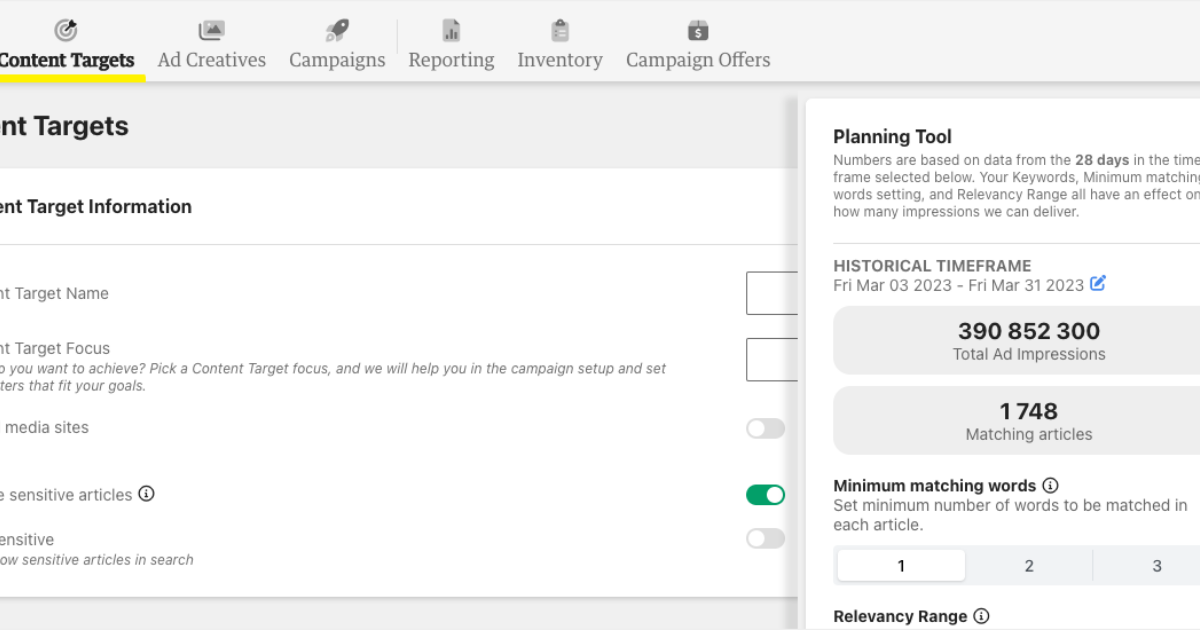Viewport: 1200px width, 630px height.
Task: Disable the sensitive articles toggle
Action: click(765, 494)
